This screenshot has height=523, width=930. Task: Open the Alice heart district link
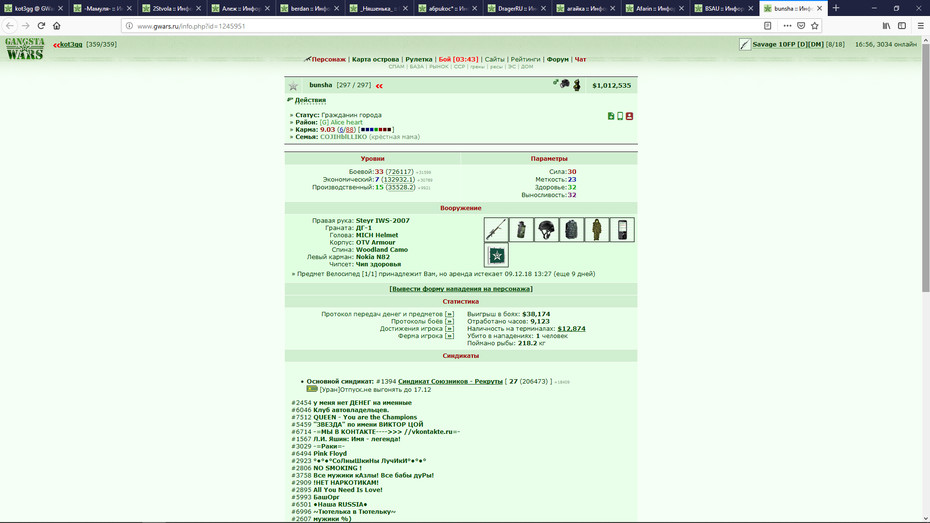pos(346,122)
